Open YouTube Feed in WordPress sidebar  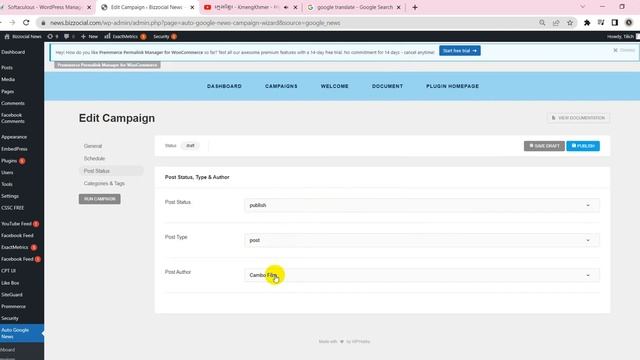click(16, 224)
